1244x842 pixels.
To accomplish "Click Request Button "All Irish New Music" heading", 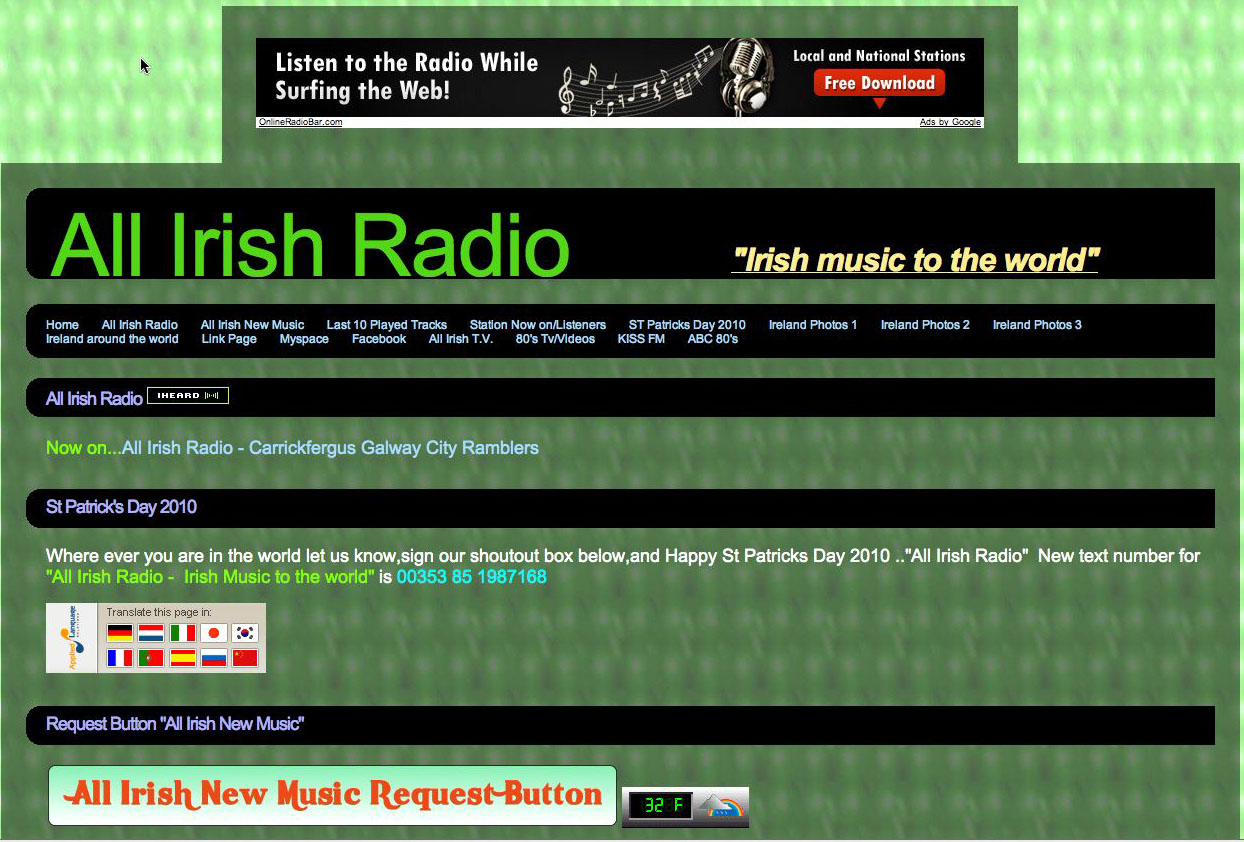I will click(175, 723).
